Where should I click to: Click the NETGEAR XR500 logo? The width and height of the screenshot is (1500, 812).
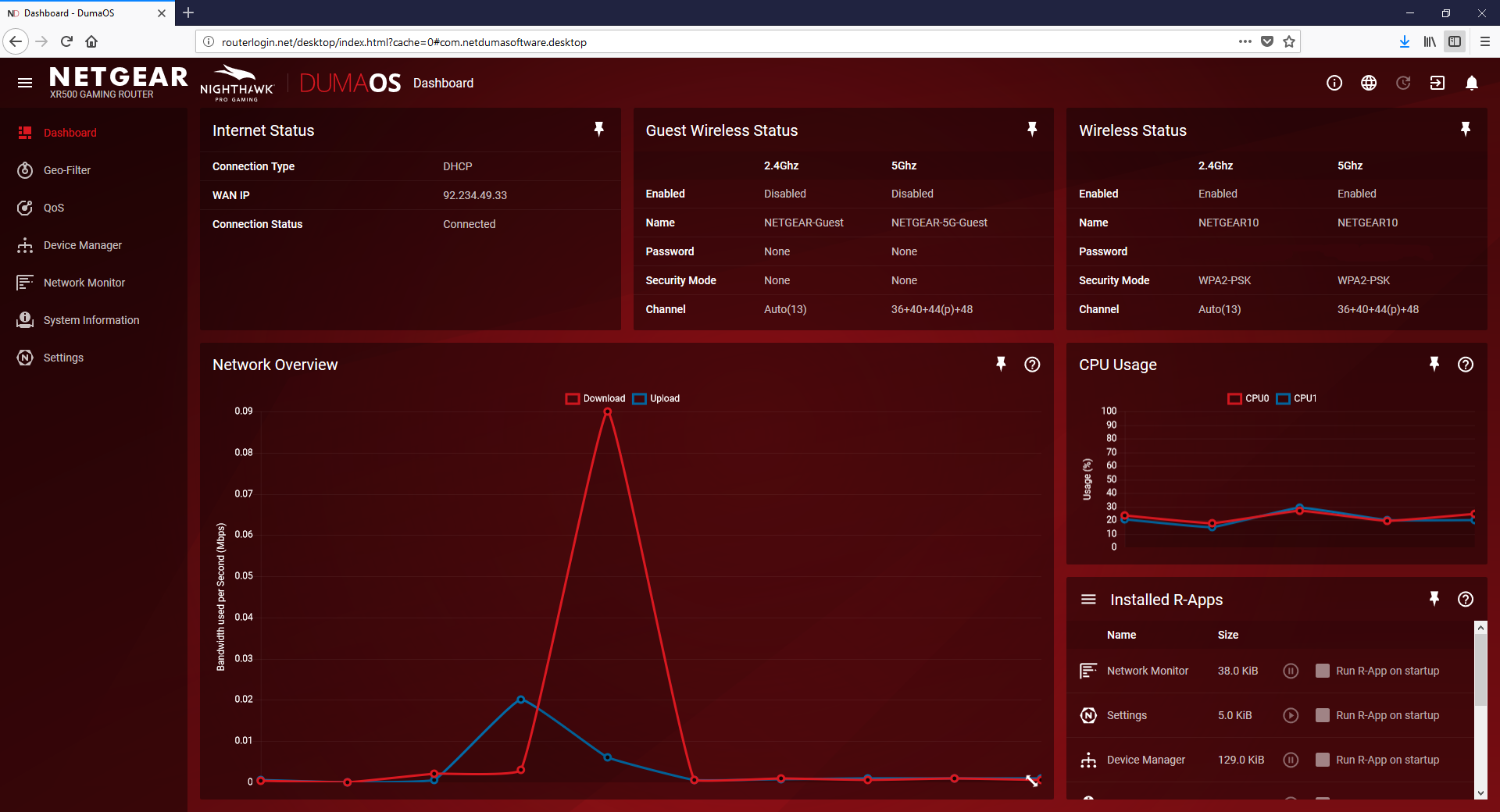118,82
